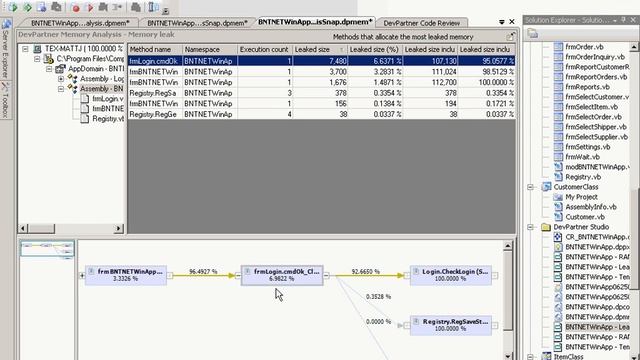Collapse the CustomerClass project node
The image size is (640, 360).
tap(530, 187)
